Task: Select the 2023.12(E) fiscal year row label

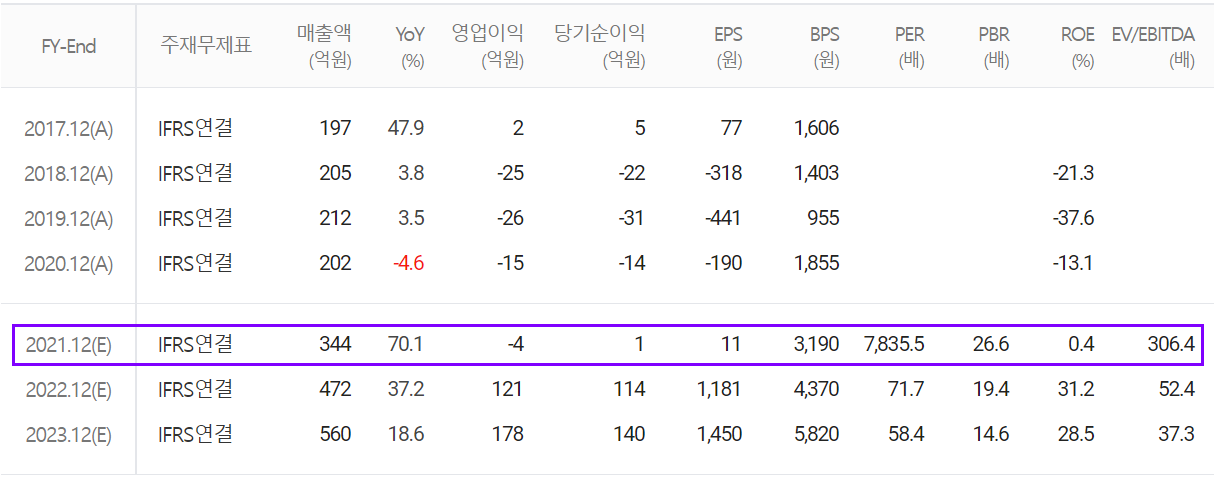Action: pyautogui.click(x=69, y=434)
